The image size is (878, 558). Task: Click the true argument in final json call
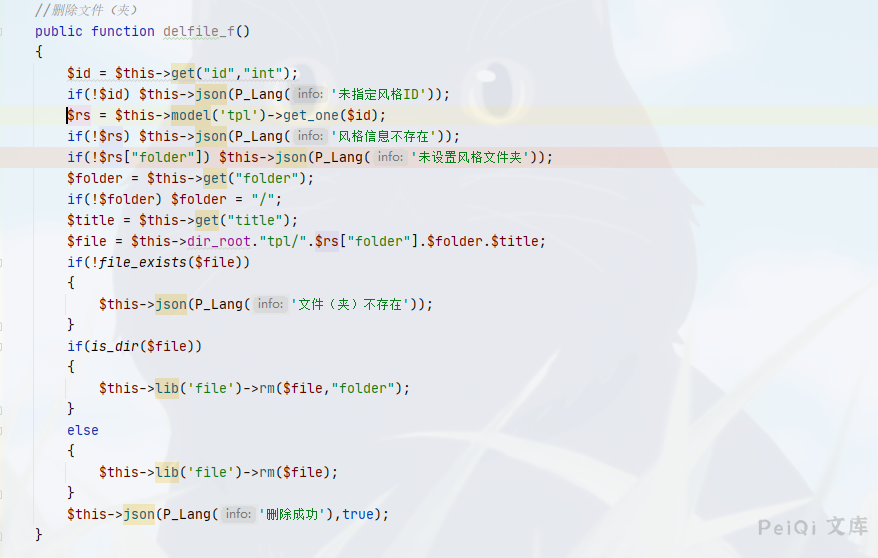point(358,514)
